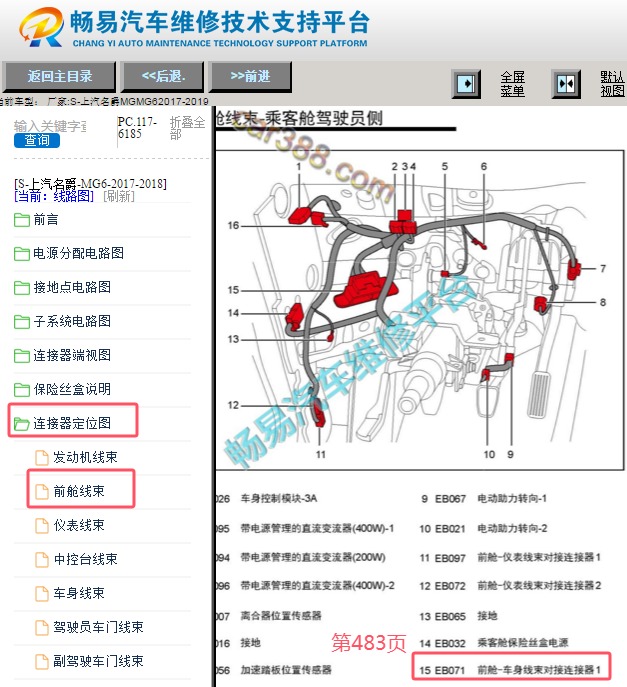
Task: Click the text EB067 电动助力转向-1
Action: [490, 499]
